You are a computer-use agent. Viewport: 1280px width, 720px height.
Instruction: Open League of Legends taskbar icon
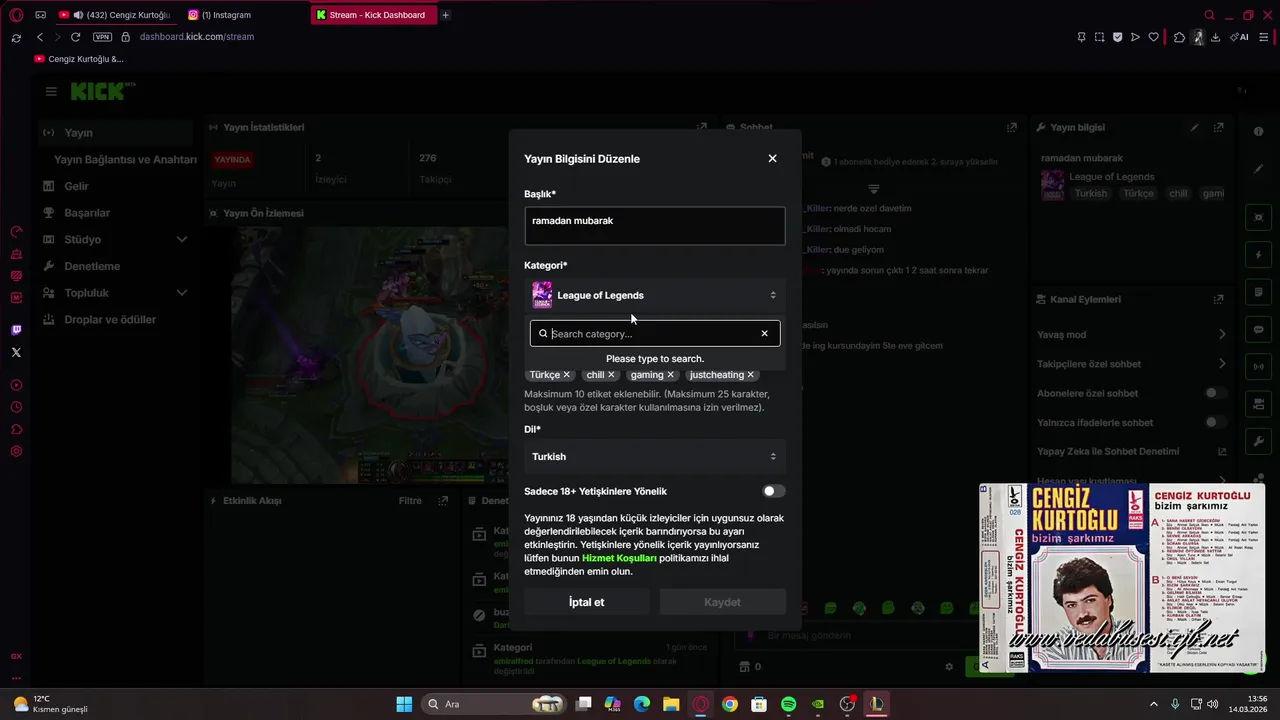click(877, 704)
